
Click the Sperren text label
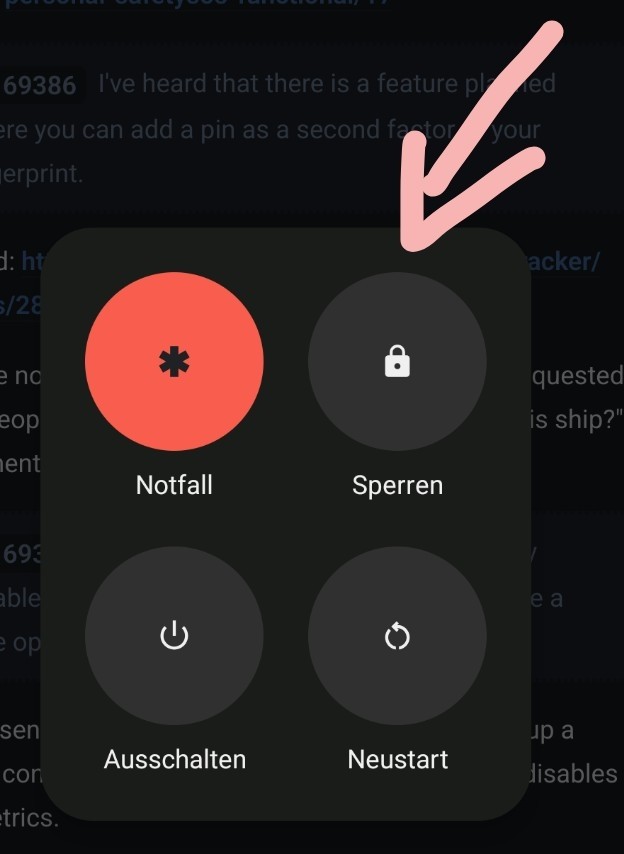pyautogui.click(x=397, y=485)
